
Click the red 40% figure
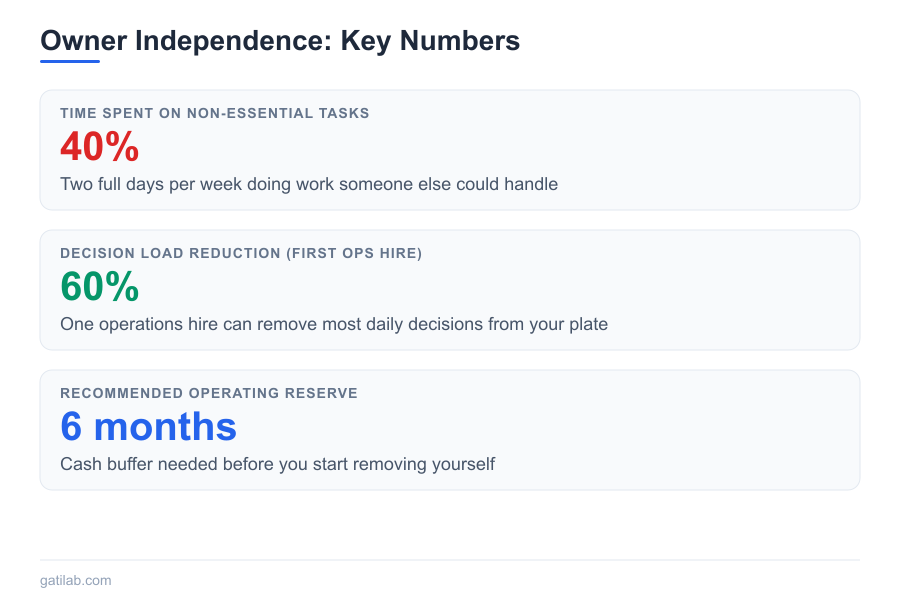pyautogui.click(x=99, y=147)
